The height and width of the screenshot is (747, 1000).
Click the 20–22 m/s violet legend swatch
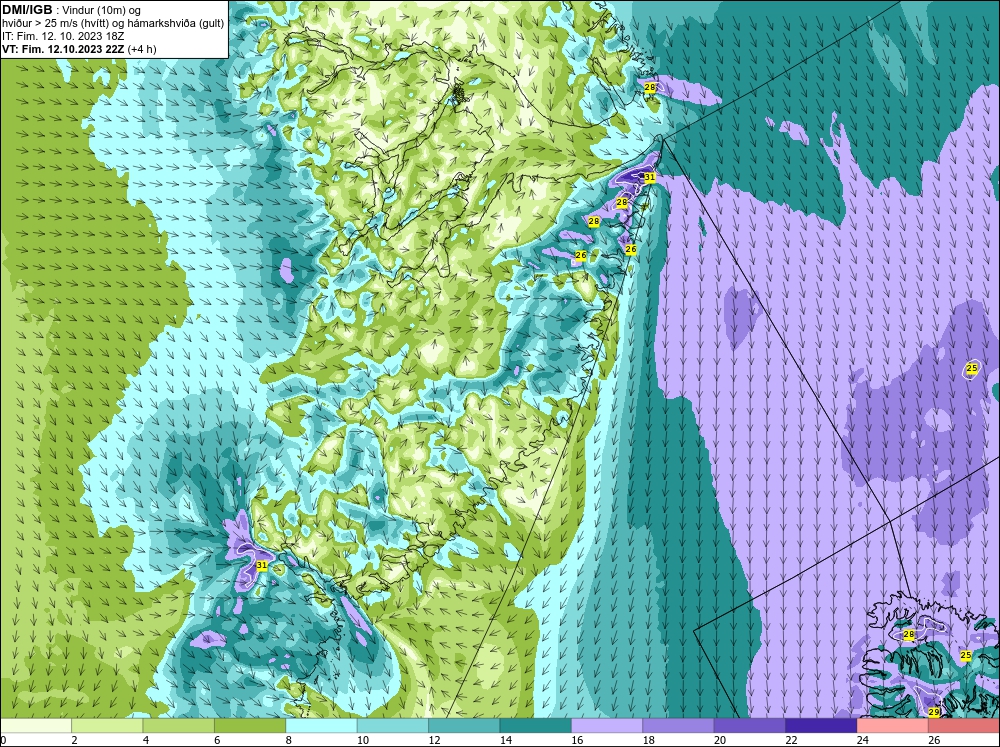tap(750, 726)
